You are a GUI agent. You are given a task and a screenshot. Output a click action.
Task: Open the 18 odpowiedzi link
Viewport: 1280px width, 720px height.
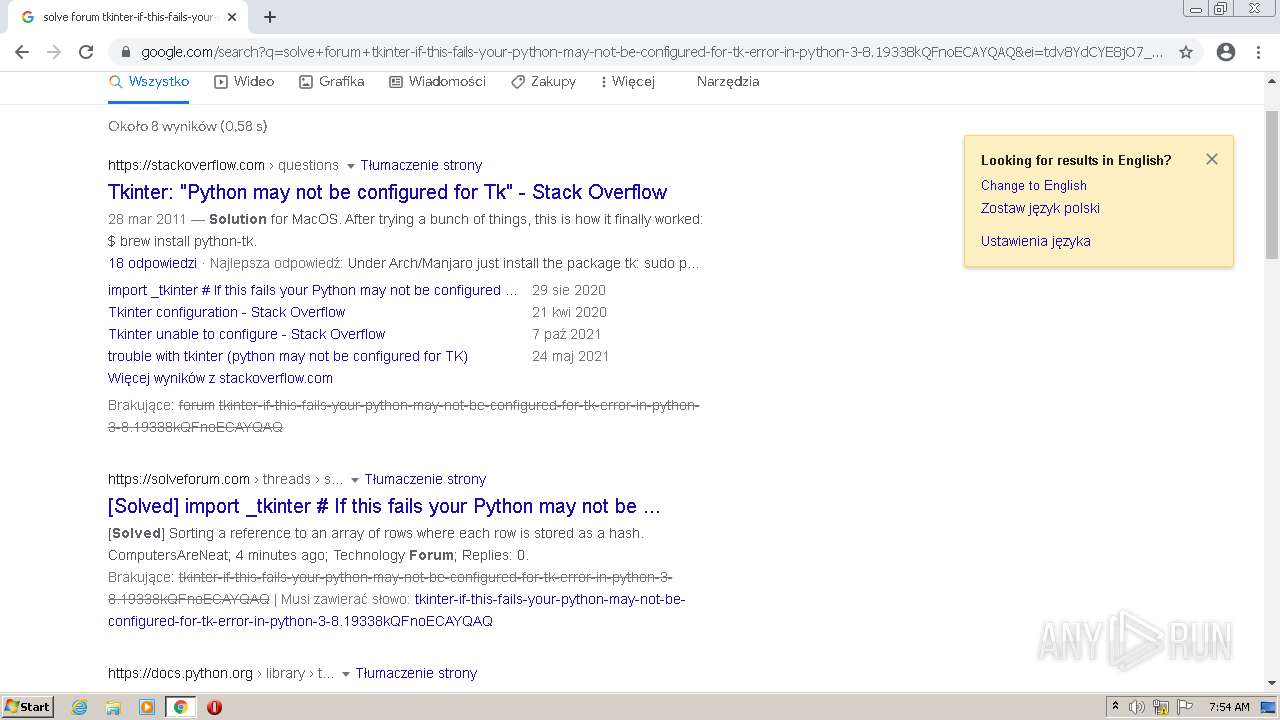[x=152, y=263]
